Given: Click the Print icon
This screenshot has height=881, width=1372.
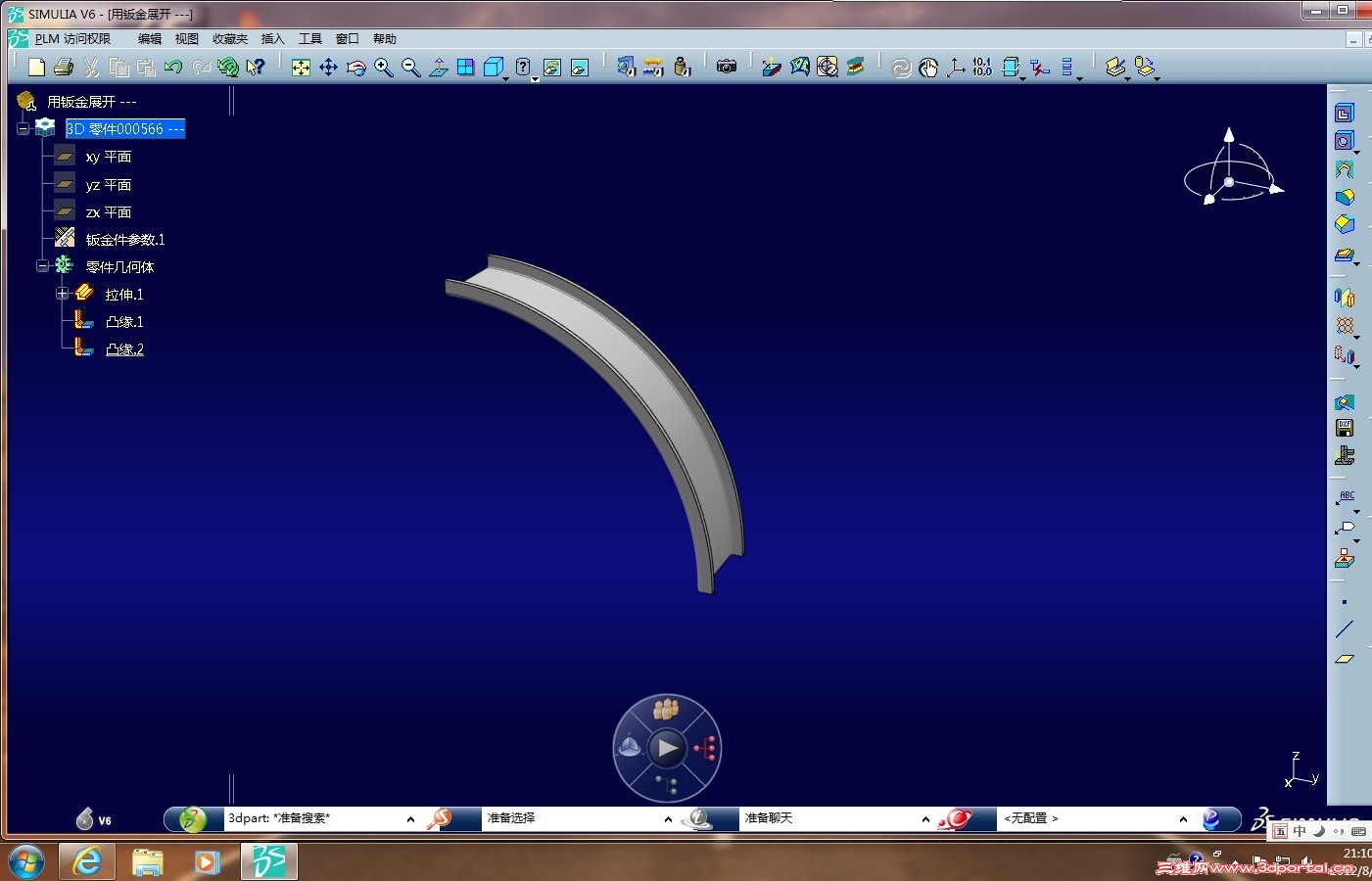Looking at the screenshot, I should click(x=64, y=67).
